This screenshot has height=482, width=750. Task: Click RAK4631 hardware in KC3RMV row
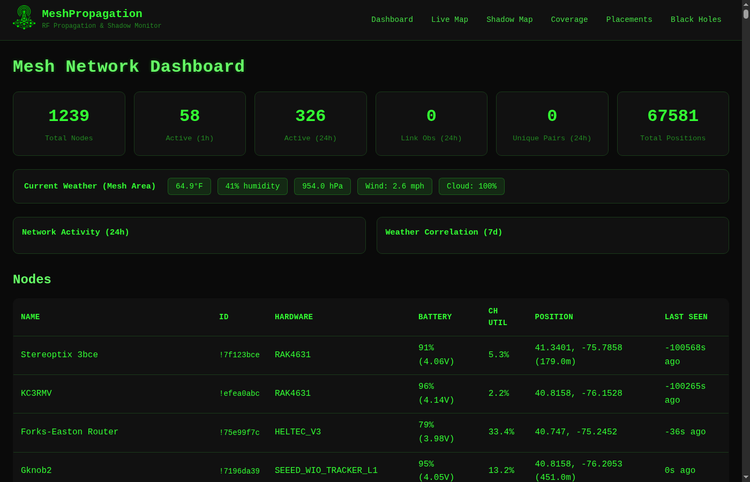292,394
